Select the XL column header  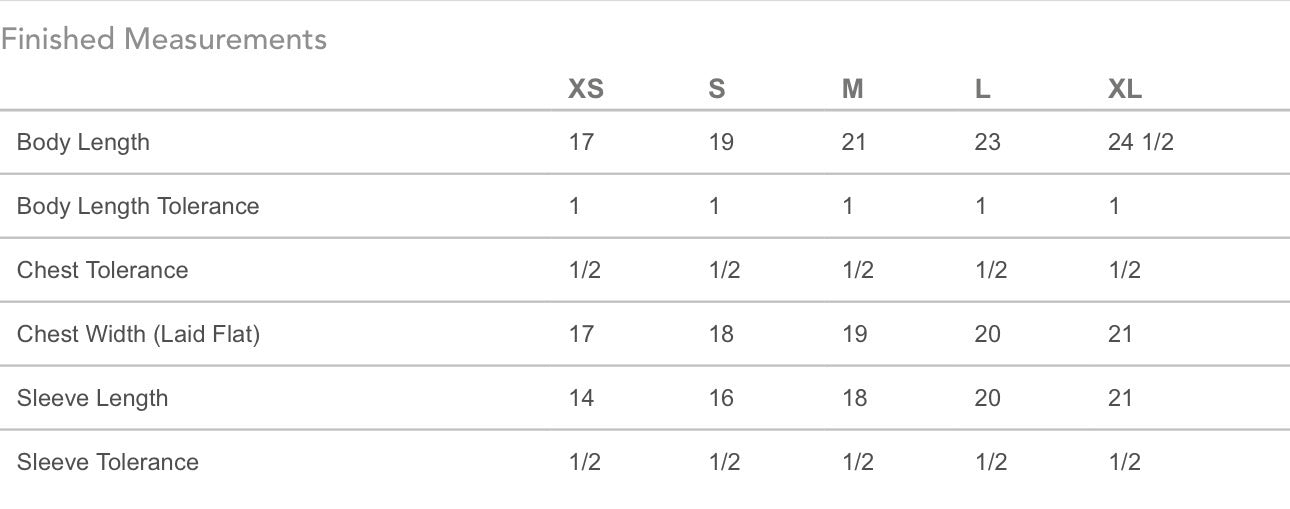tap(1124, 89)
